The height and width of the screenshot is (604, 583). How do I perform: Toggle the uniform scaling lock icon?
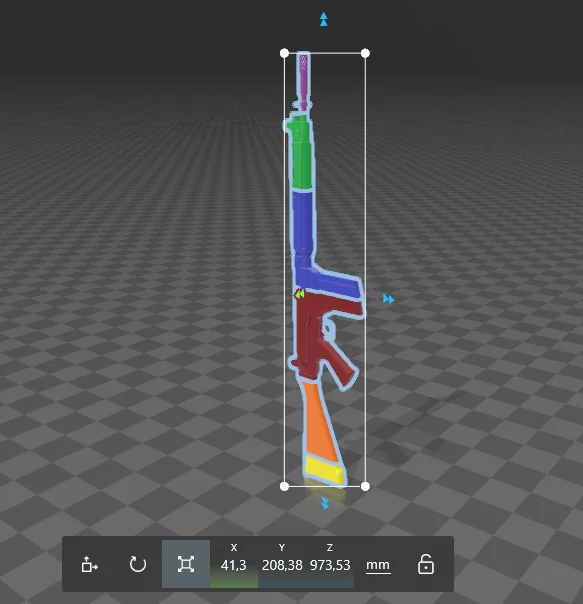click(x=426, y=565)
